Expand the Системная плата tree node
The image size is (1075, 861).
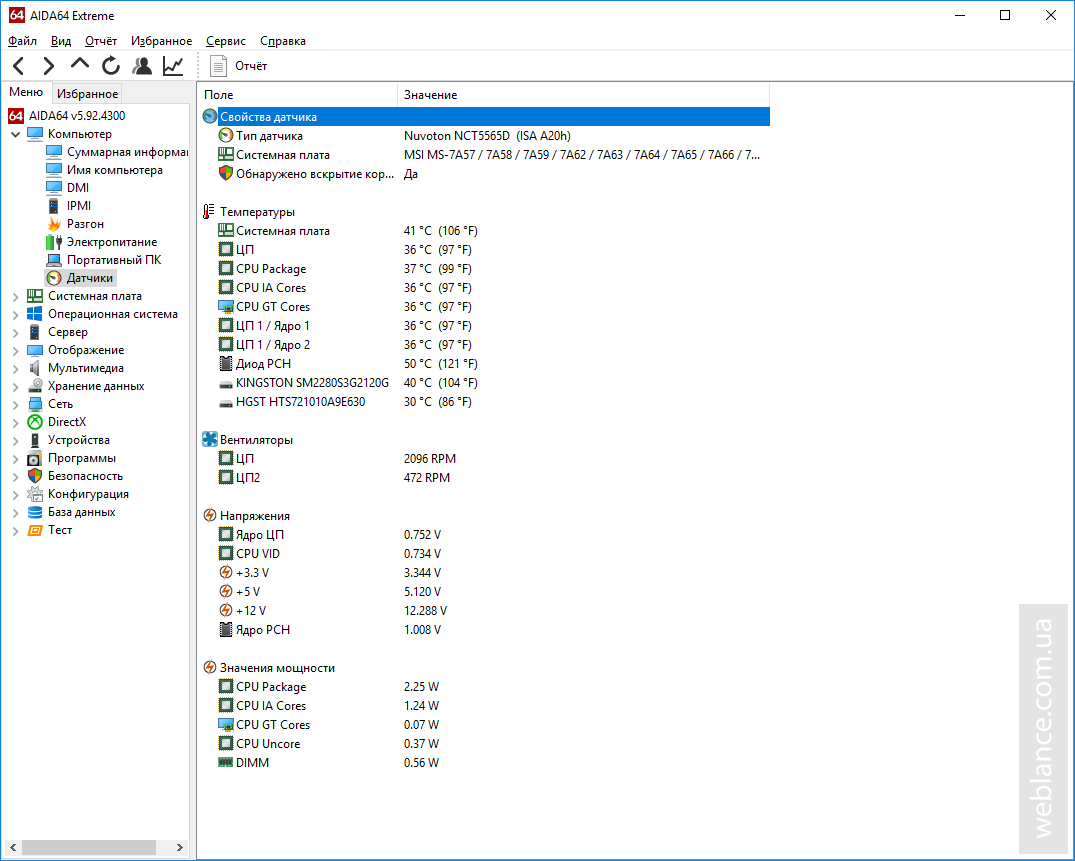point(16,296)
